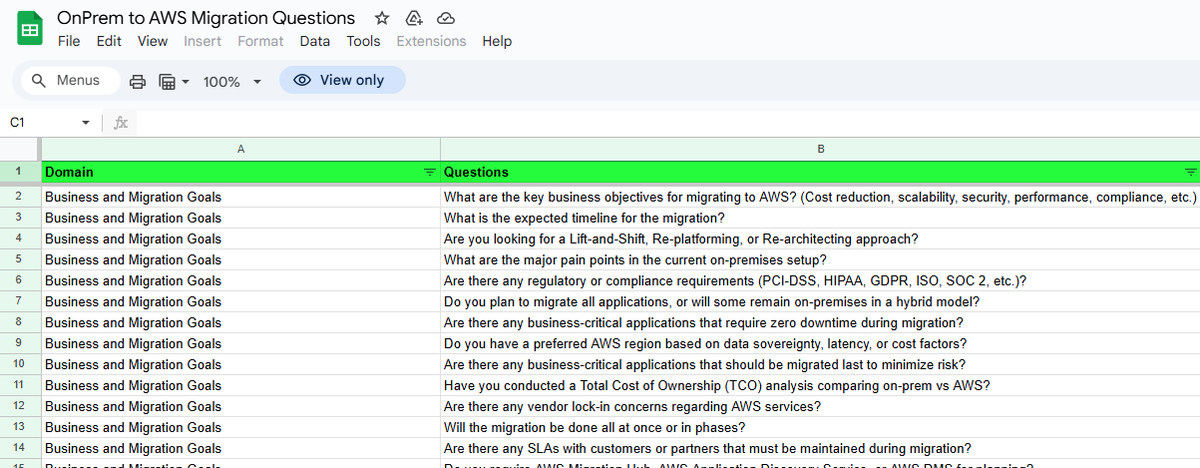Click the hybrid model question cell
Image resolution: width=1200 pixels, height=468 pixels.
click(x=820, y=302)
